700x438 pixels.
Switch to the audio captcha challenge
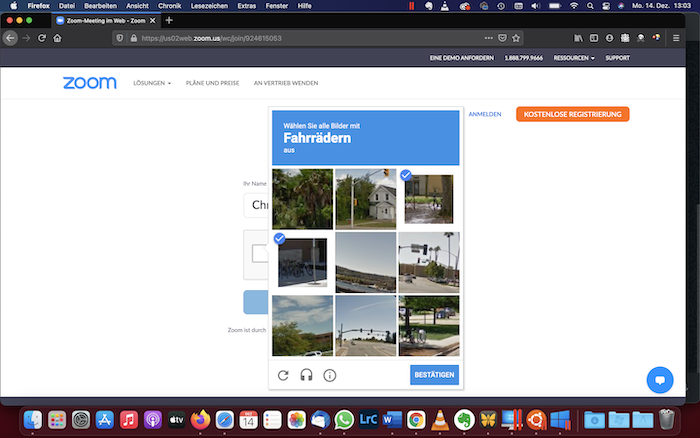[x=306, y=375]
